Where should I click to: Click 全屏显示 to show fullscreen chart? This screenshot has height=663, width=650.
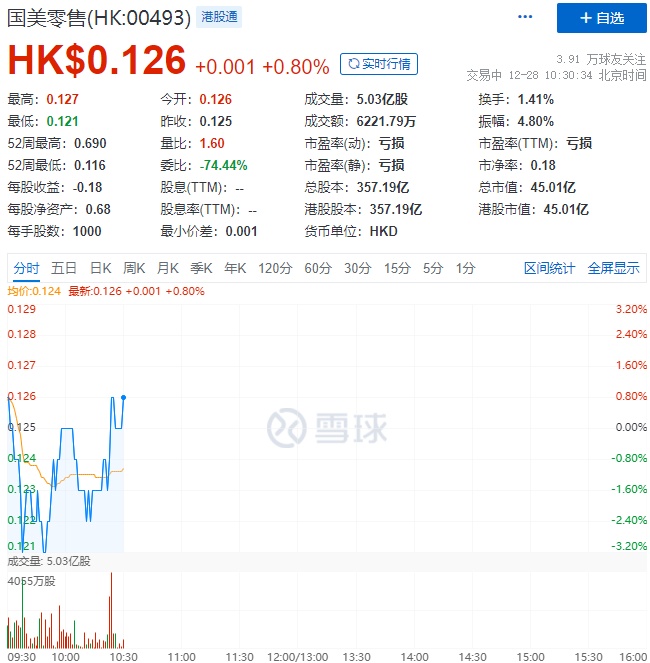click(613, 268)
